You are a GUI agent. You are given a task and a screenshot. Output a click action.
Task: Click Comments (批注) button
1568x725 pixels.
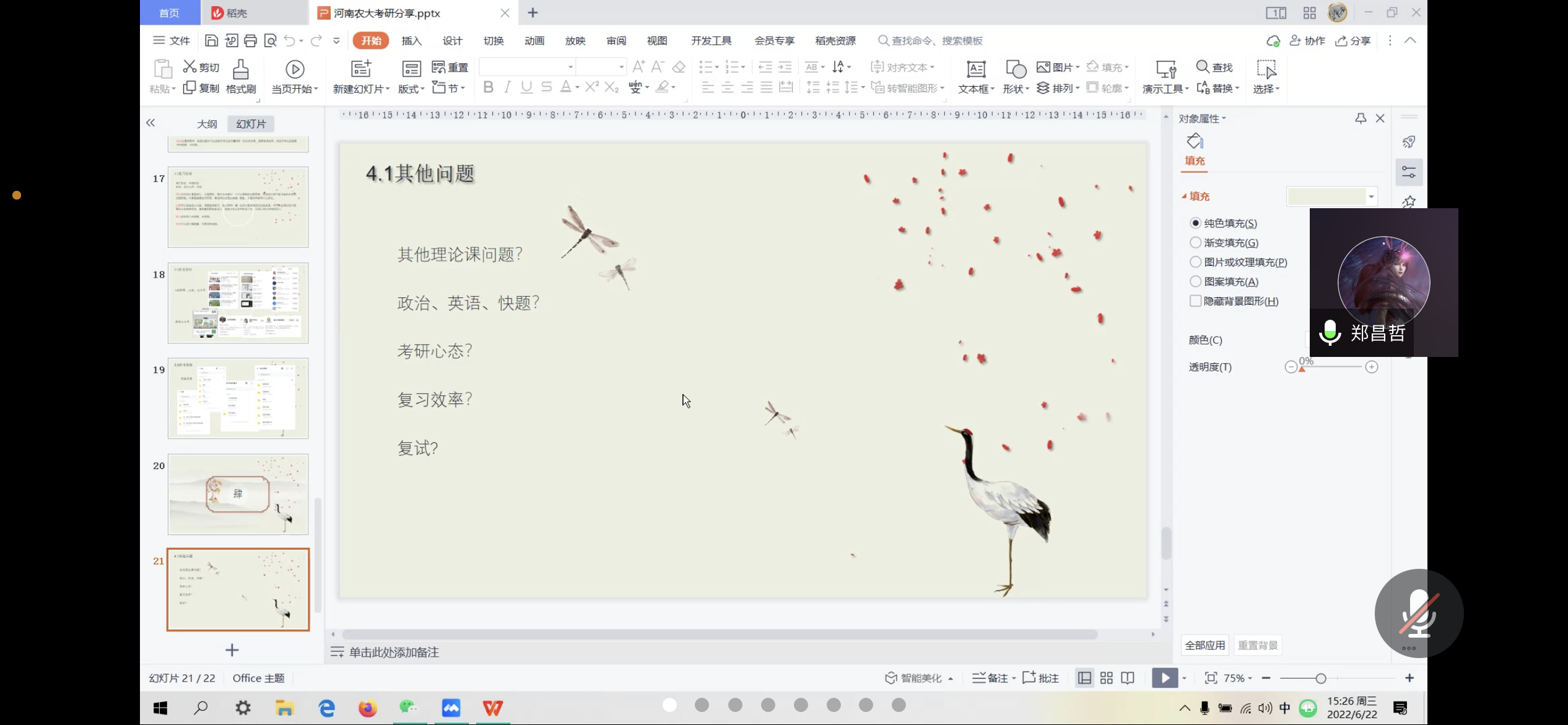pos(1040,678)
